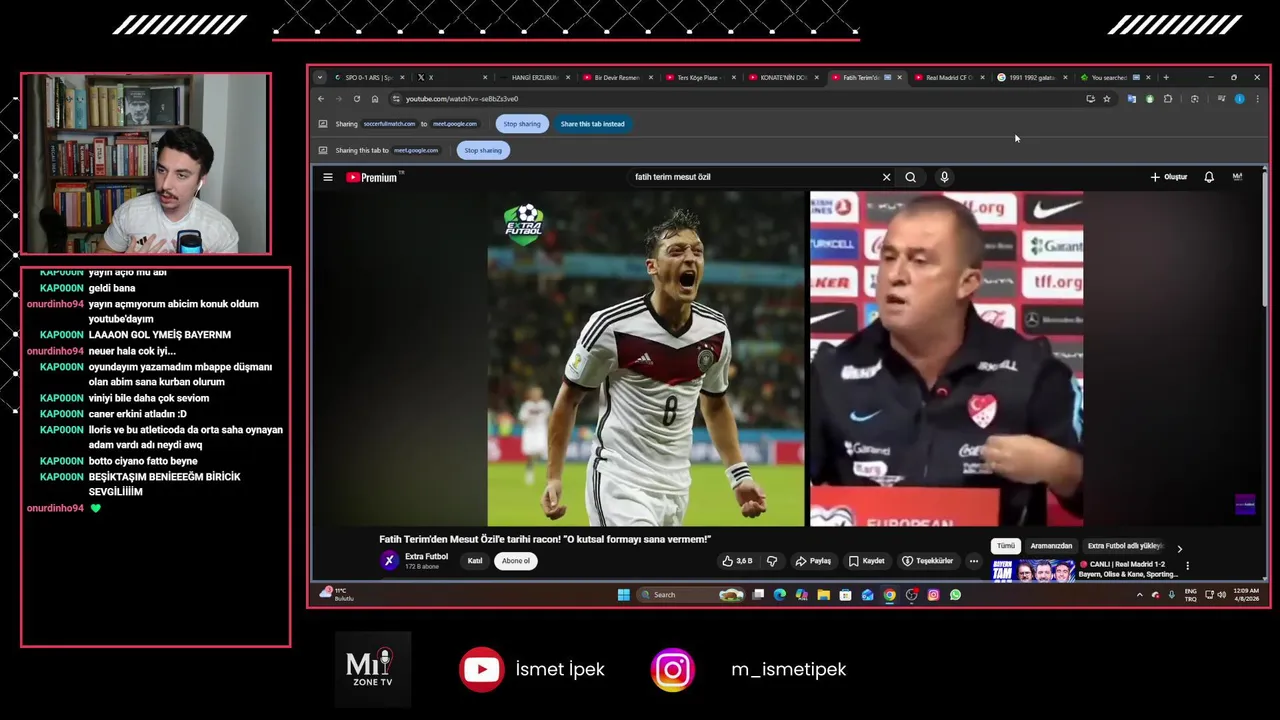The image size is (1280, 720).
Task: Show more filter chips with right arrow
Action: [1179, 548]
